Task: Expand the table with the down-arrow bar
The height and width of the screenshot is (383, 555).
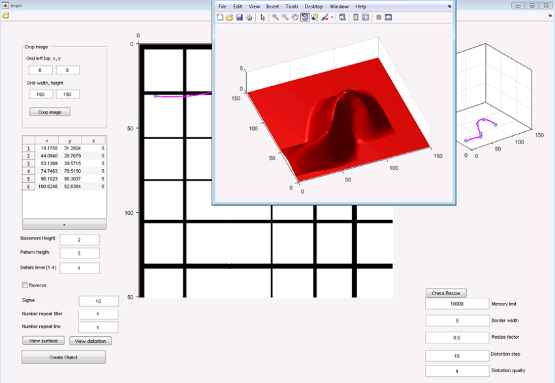Action: coord(64,224)
